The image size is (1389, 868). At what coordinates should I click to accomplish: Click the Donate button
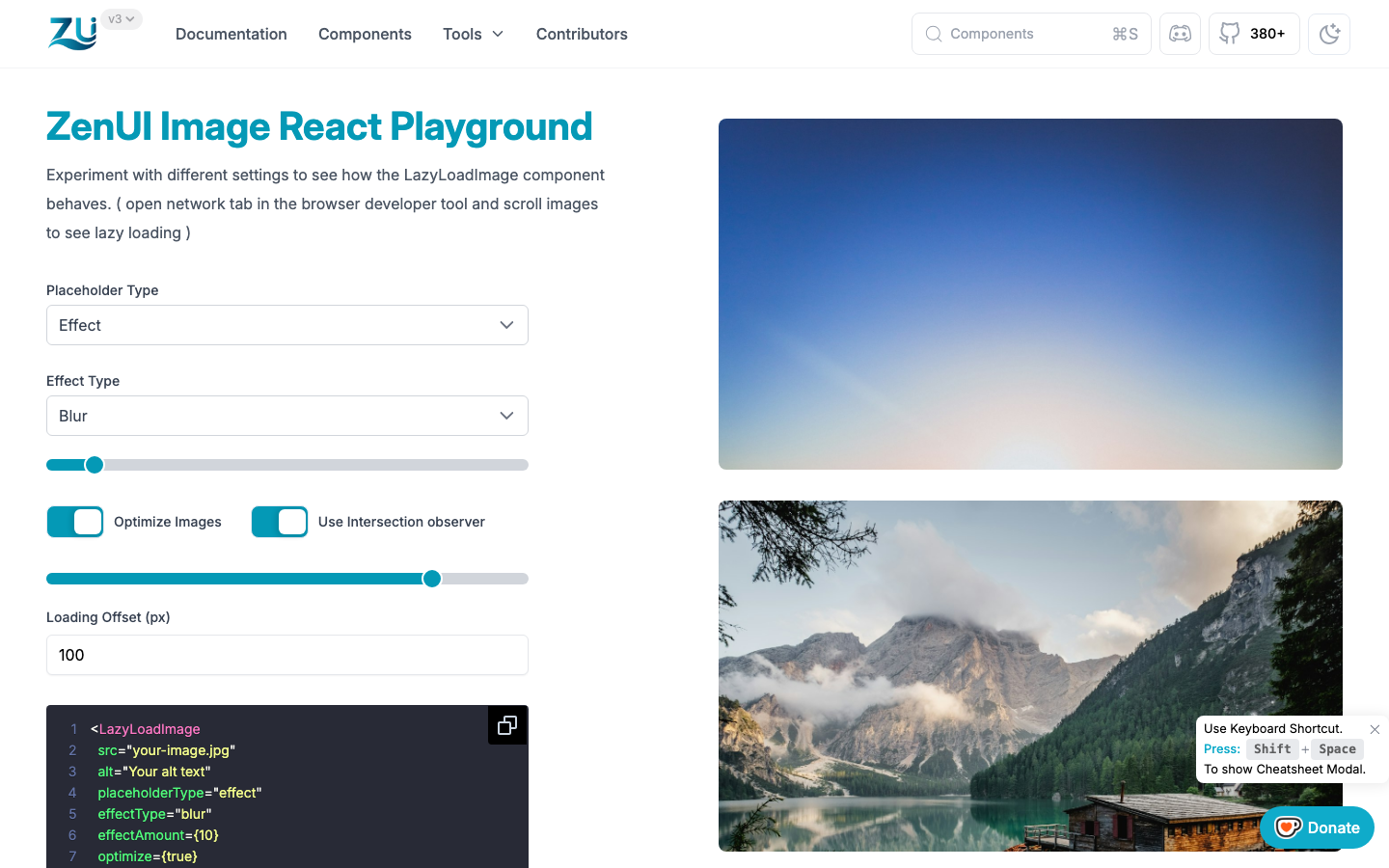1317,827
